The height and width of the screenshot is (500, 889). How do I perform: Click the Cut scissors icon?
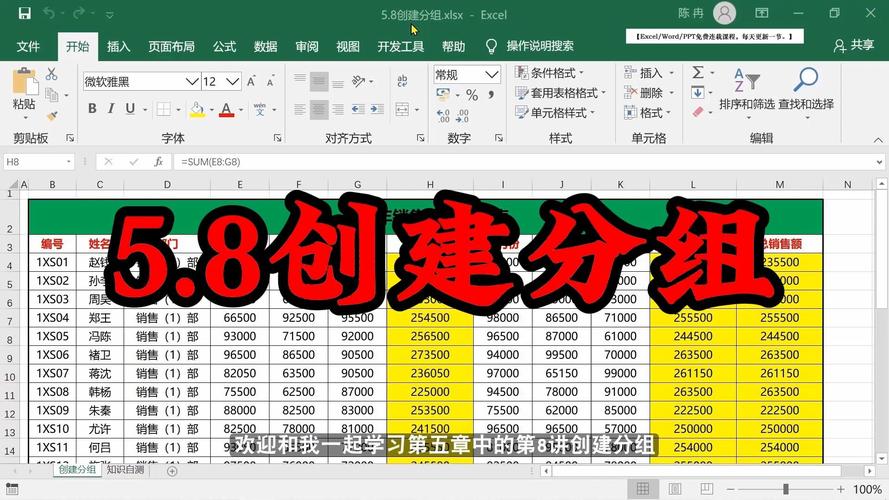tap(52, 74)
